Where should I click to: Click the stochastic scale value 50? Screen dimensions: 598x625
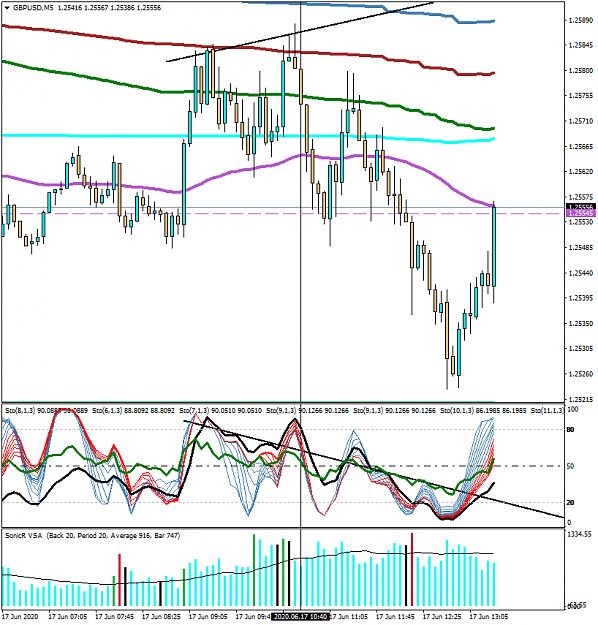point(571,466)
